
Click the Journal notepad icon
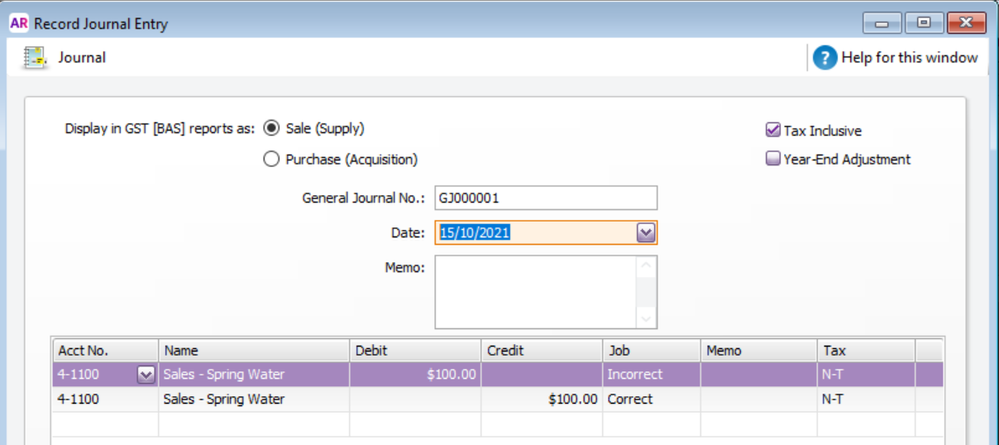pos(35,58)
